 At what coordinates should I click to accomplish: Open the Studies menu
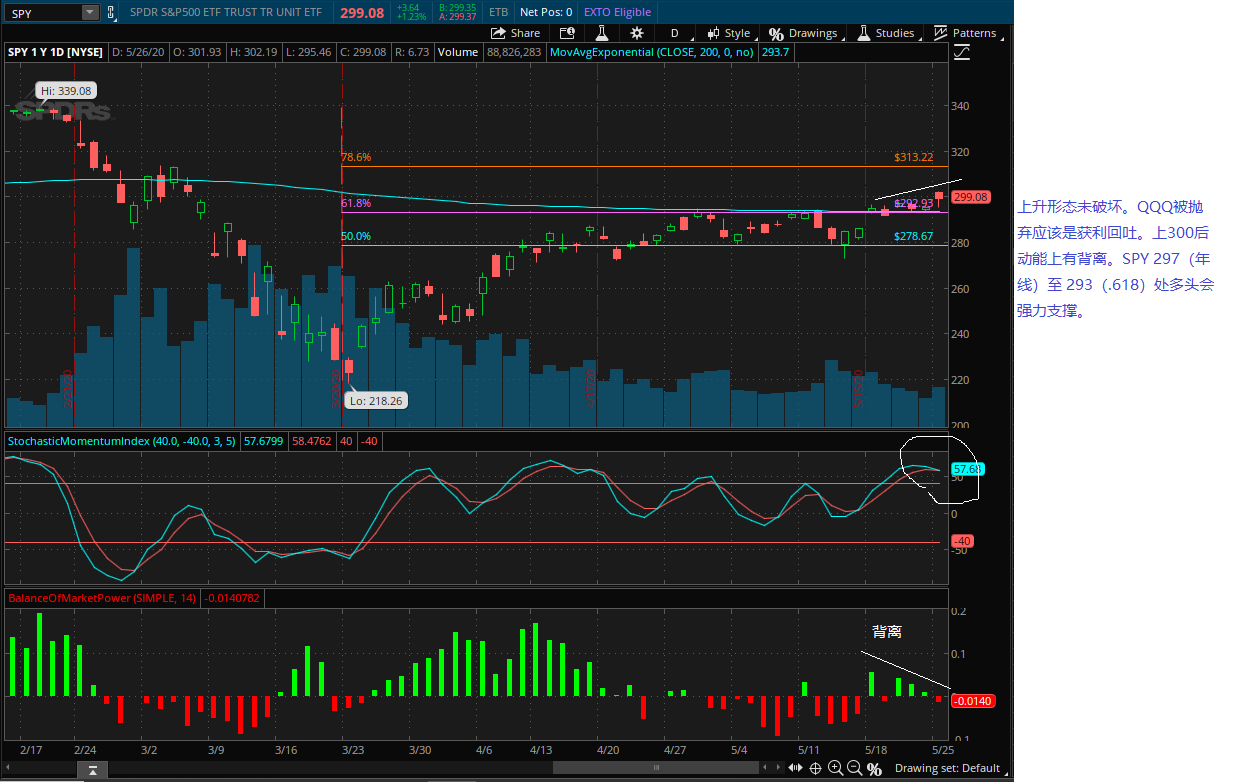886,33
